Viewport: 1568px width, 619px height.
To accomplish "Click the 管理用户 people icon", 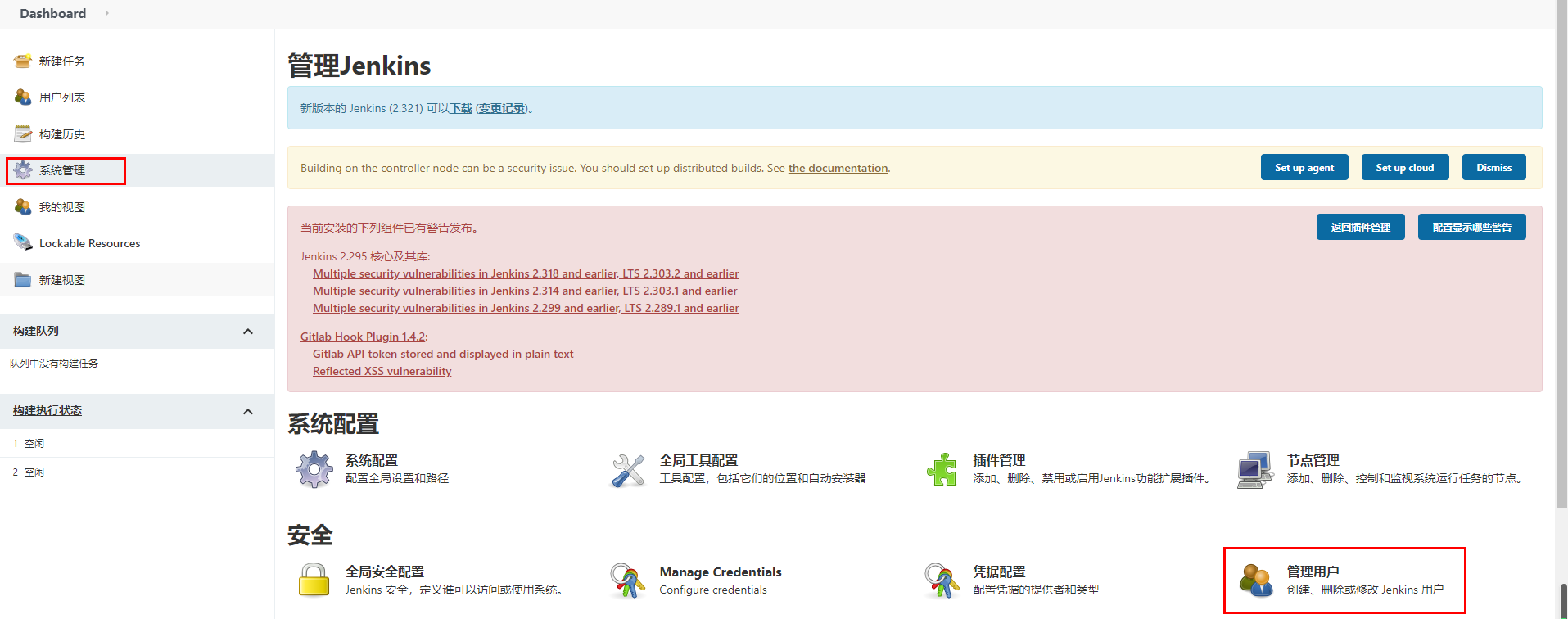I will [1256, 581].
